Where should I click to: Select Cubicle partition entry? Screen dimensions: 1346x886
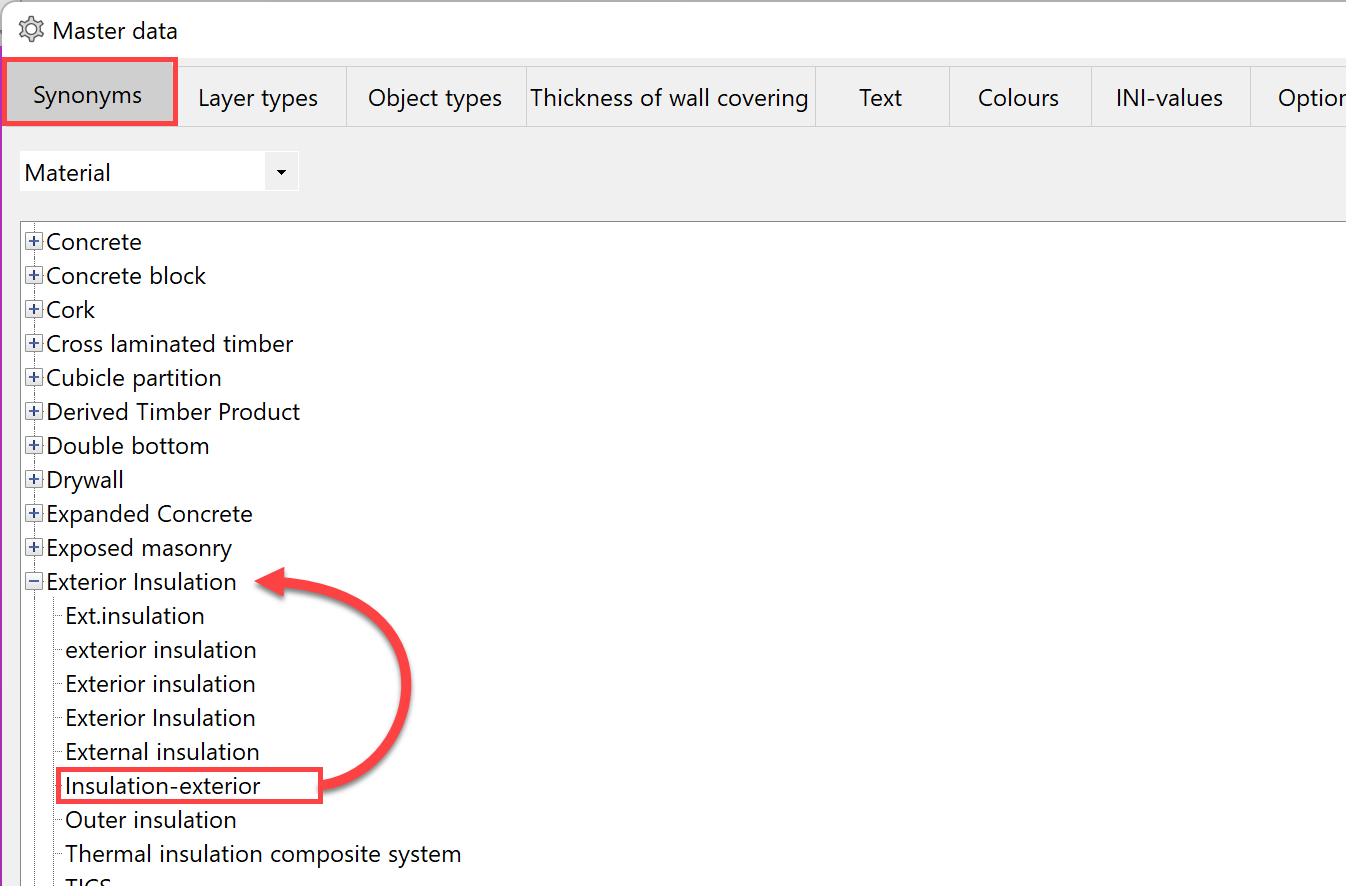click(134, 378)
